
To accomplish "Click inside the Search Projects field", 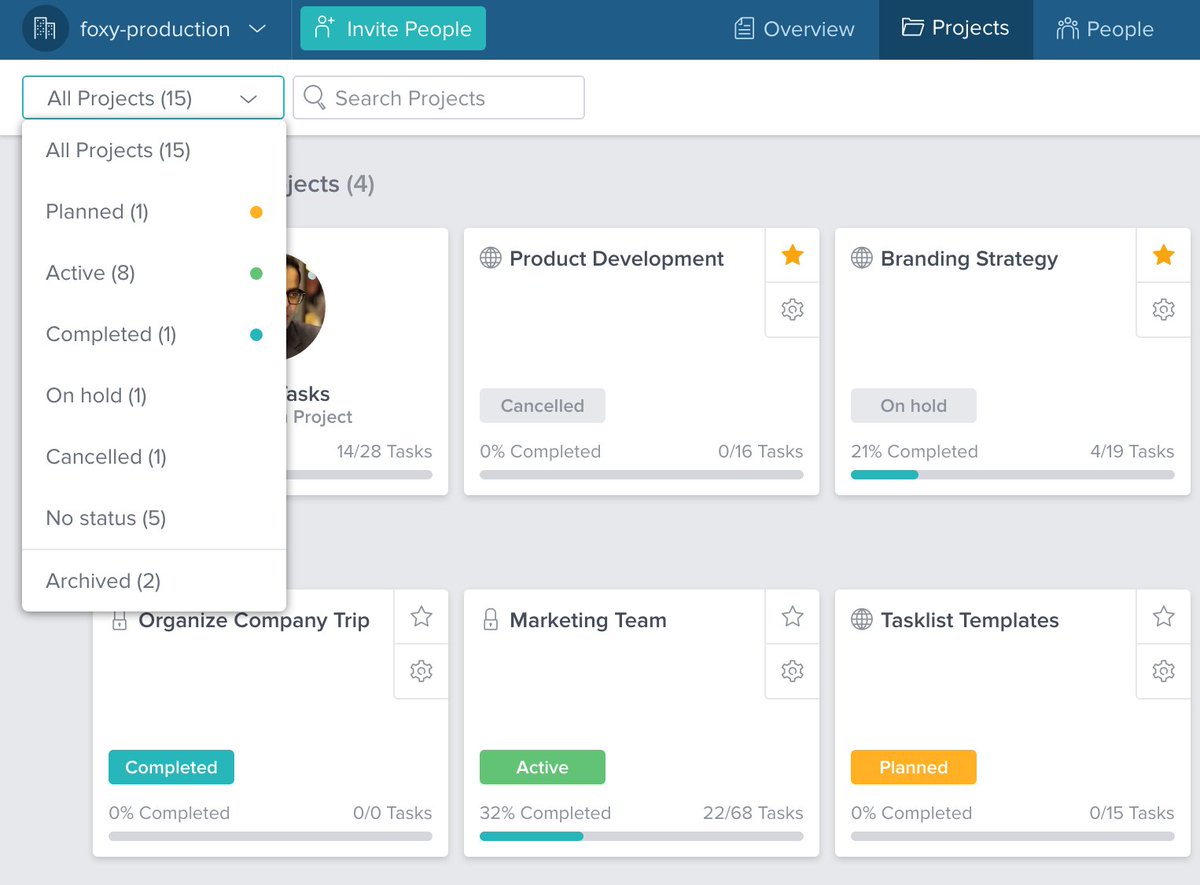I will (438, 97).
